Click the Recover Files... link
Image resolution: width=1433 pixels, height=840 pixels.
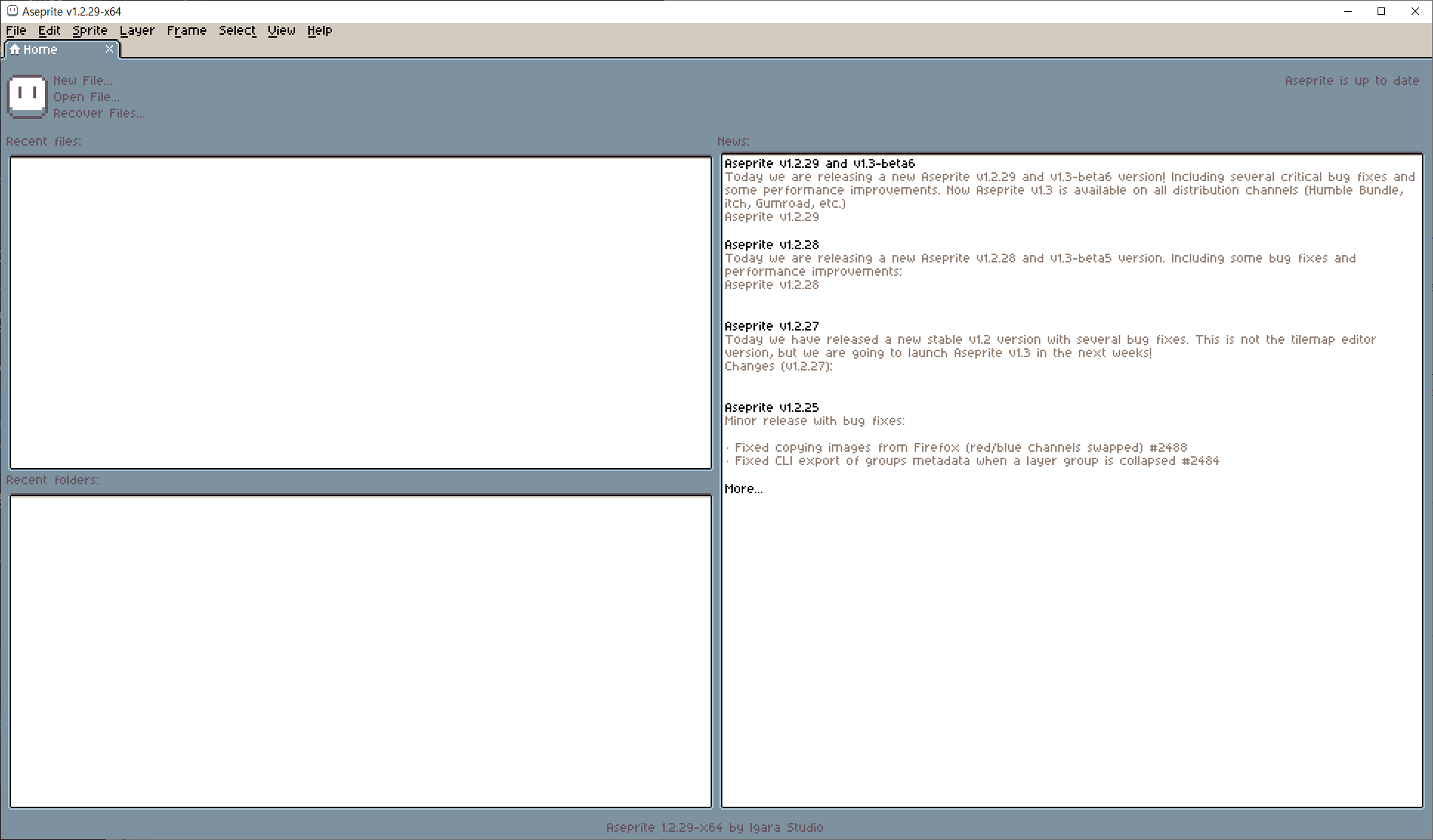coord(98,113)
